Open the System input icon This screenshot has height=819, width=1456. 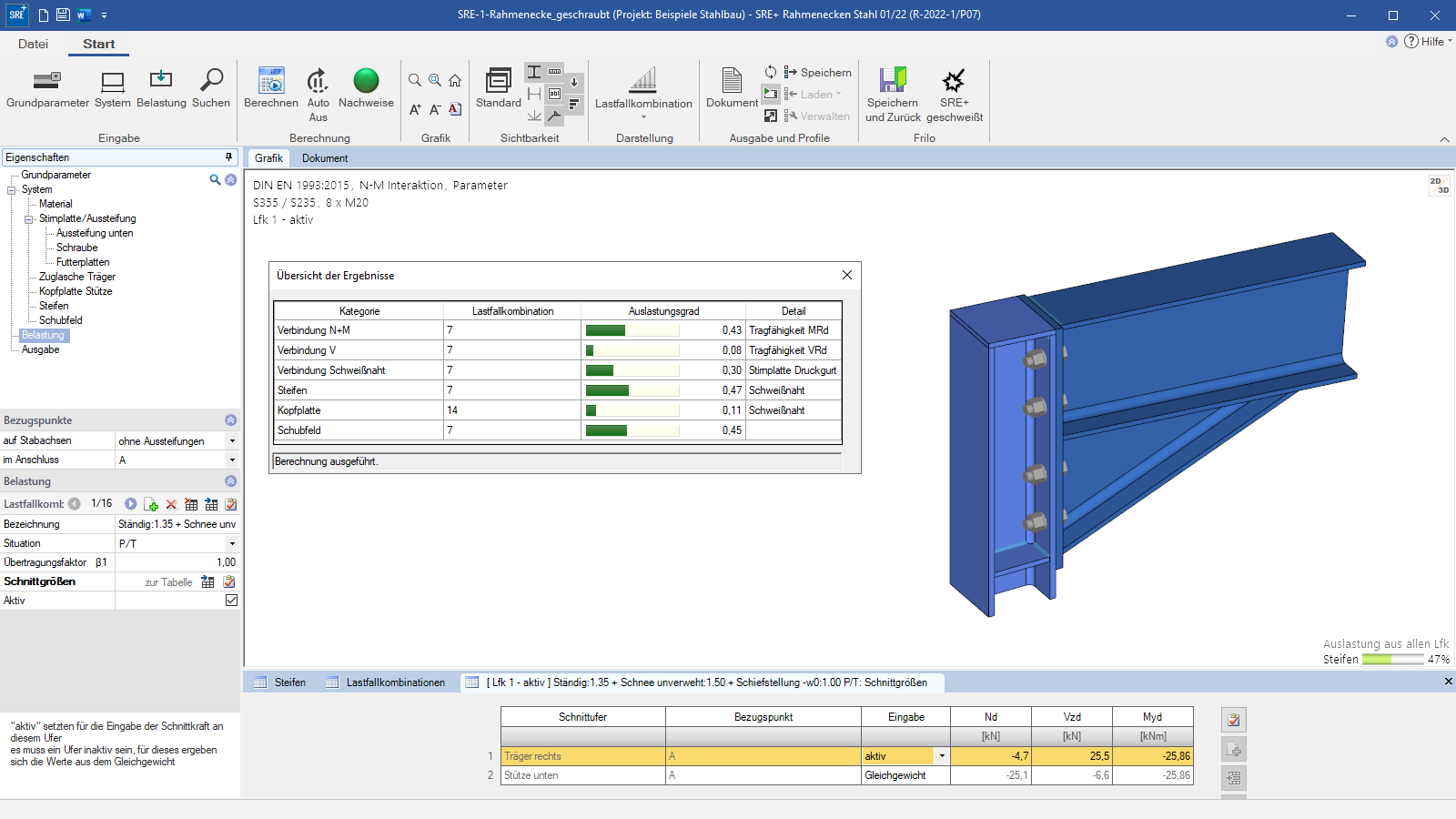113,88
